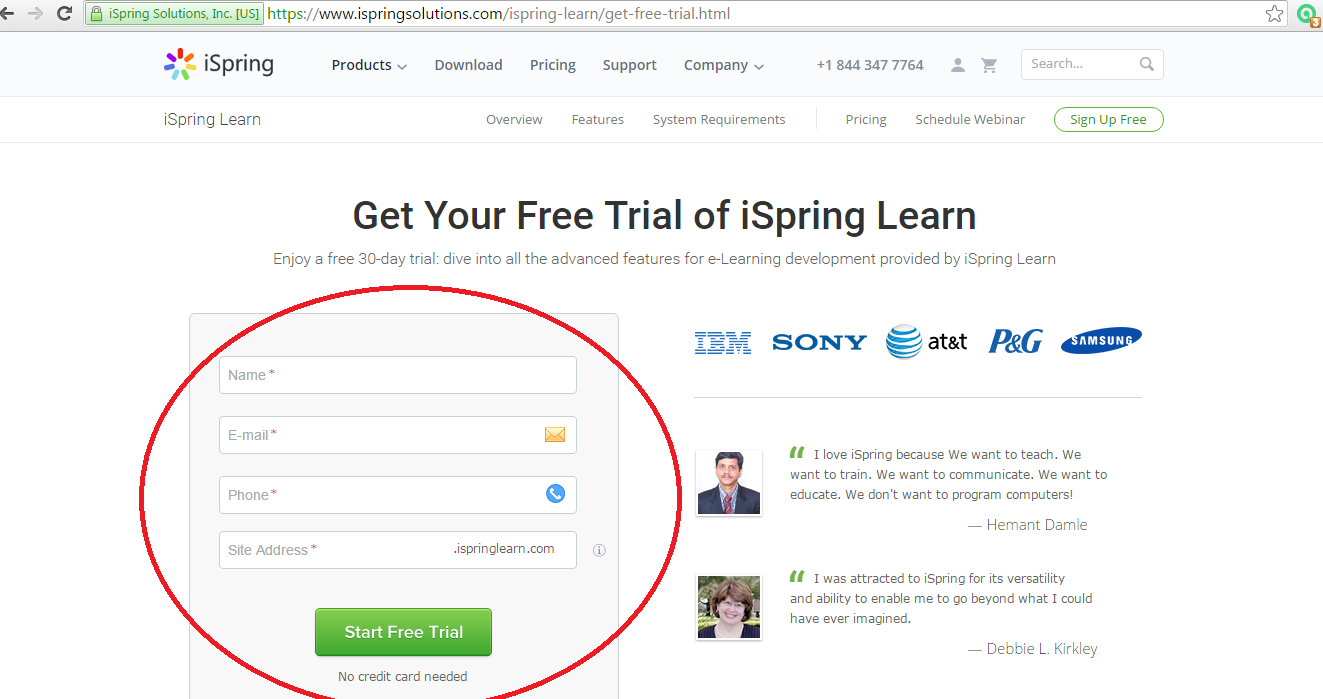Focus the Phone input field

point(398,495)
